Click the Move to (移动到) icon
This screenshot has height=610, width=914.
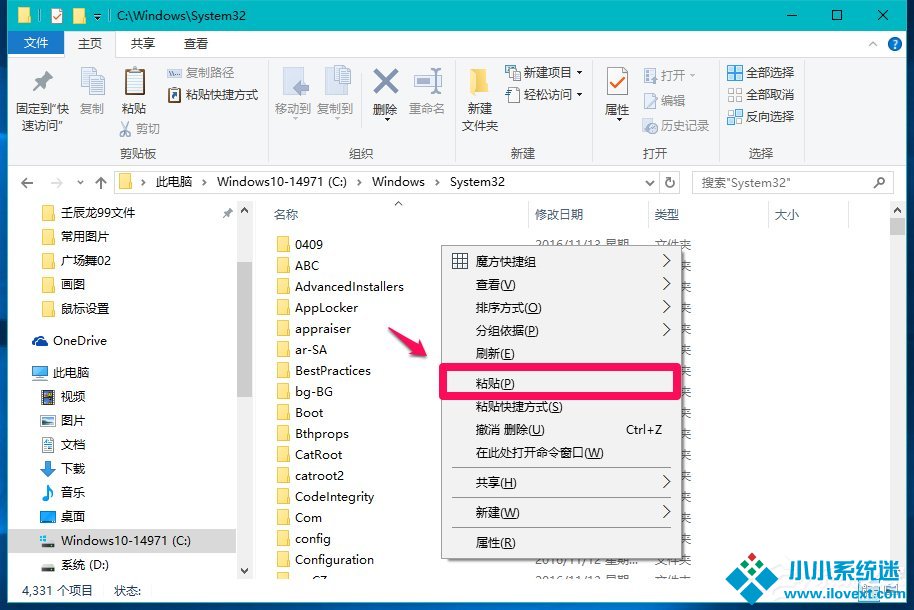pyautogui.click(x=295, y=82)
